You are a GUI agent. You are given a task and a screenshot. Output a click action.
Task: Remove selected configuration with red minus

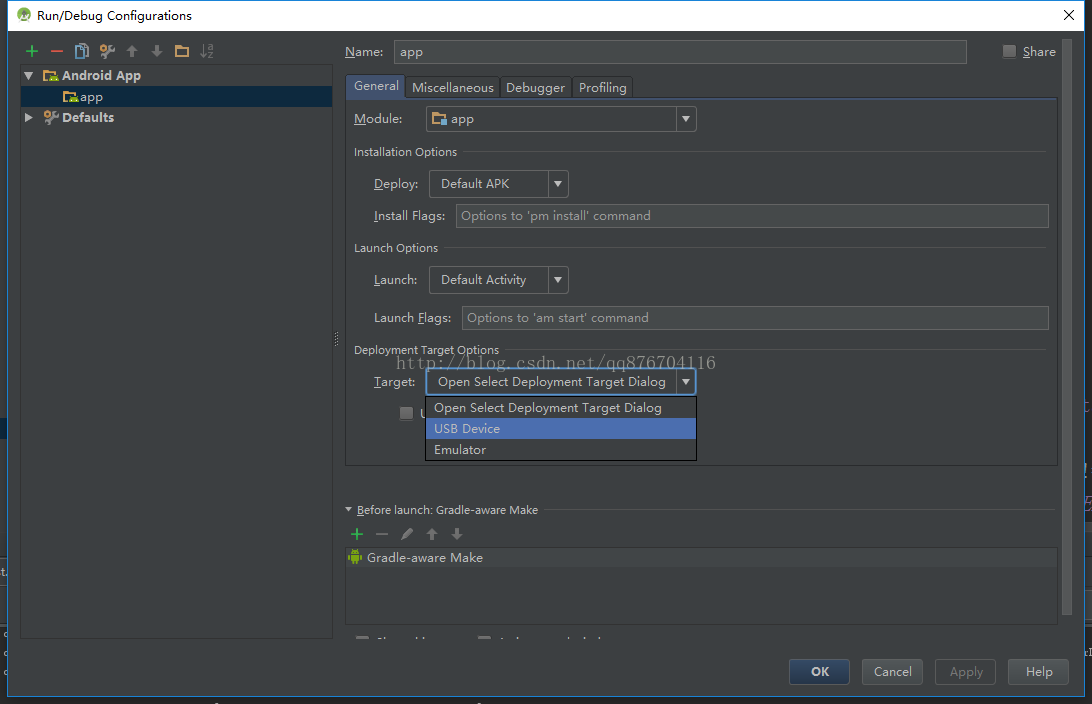click(x=57, y=51)
